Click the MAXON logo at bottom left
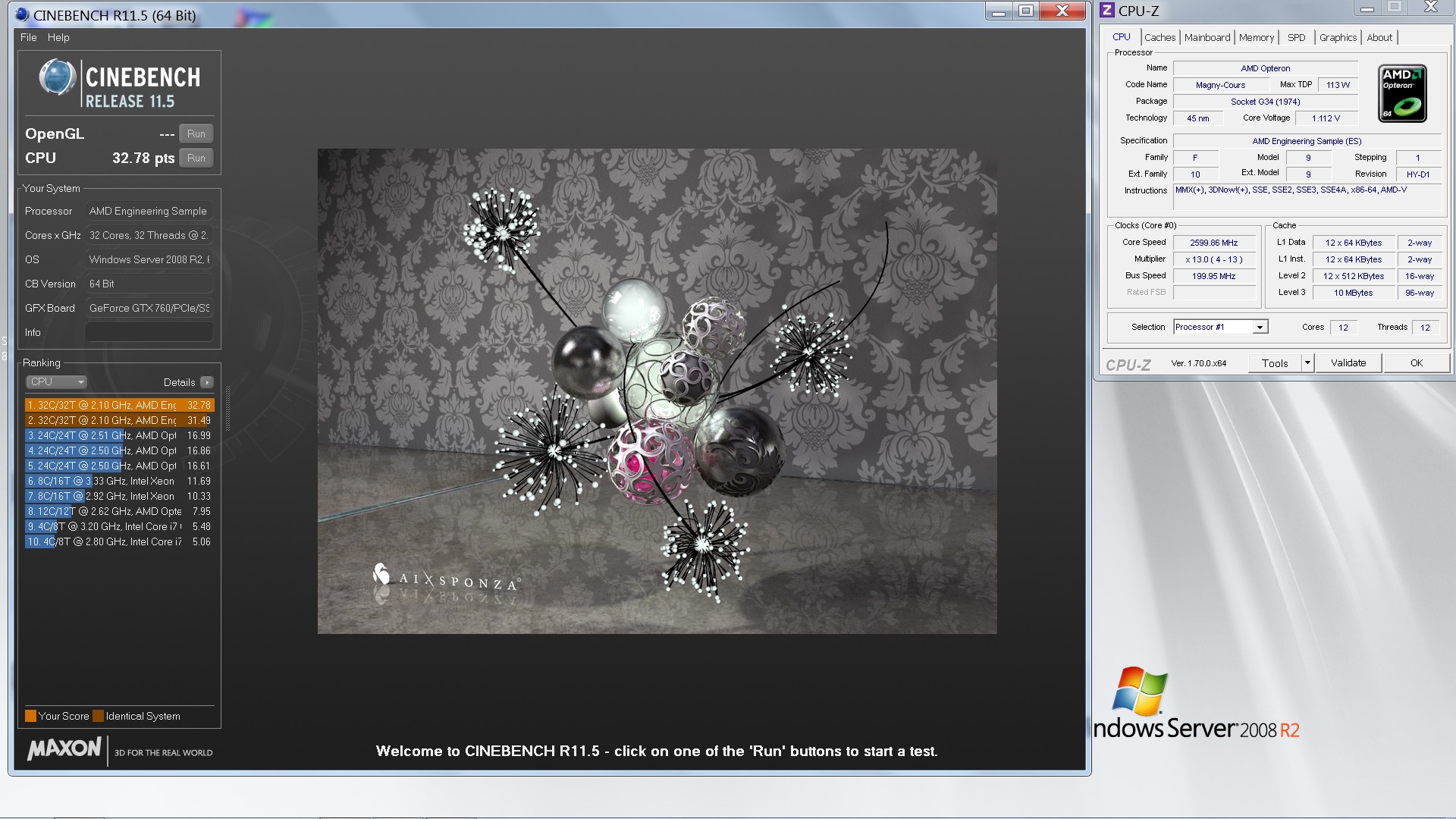This screenshot has width=1456, height=819. point(64,749)
